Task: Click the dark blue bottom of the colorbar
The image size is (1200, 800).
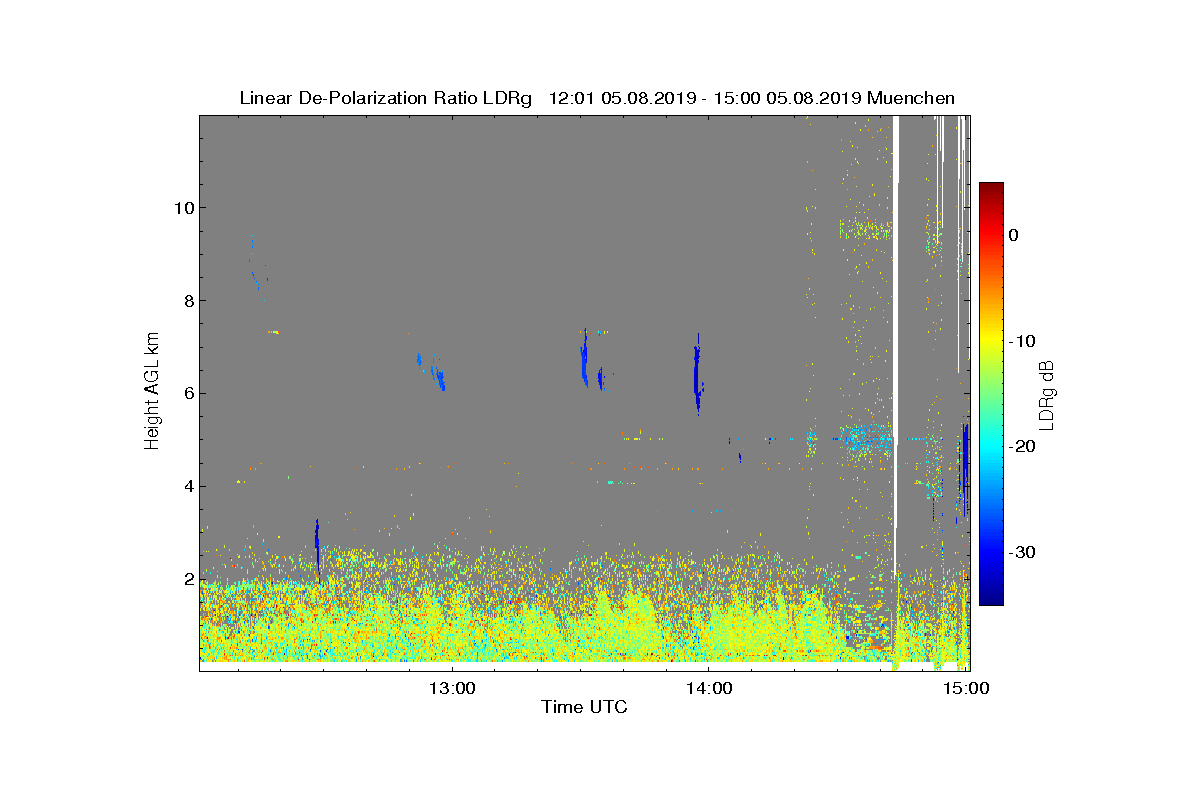Action: point(991,596)
